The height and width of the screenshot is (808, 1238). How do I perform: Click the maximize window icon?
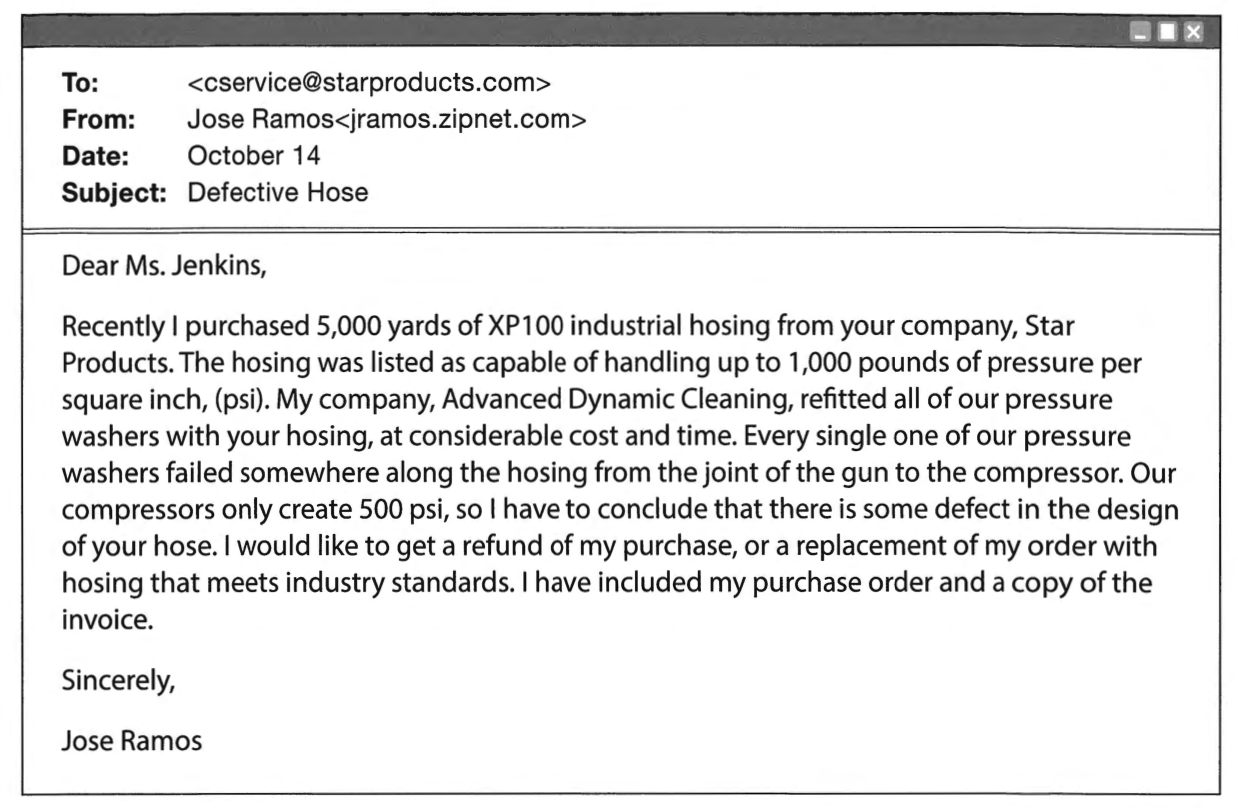click(x=1165, y=33)
